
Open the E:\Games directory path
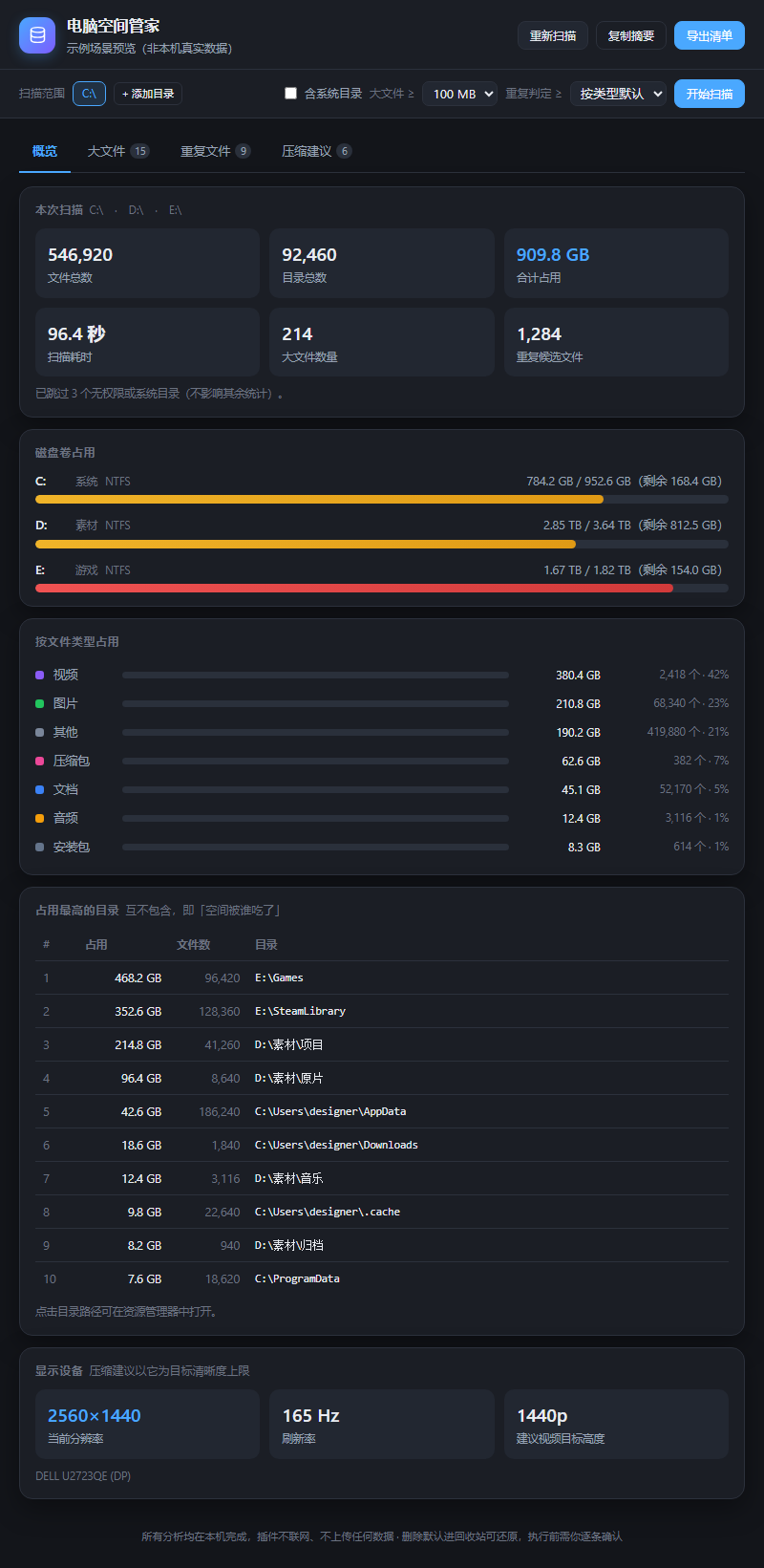[279, 977]
